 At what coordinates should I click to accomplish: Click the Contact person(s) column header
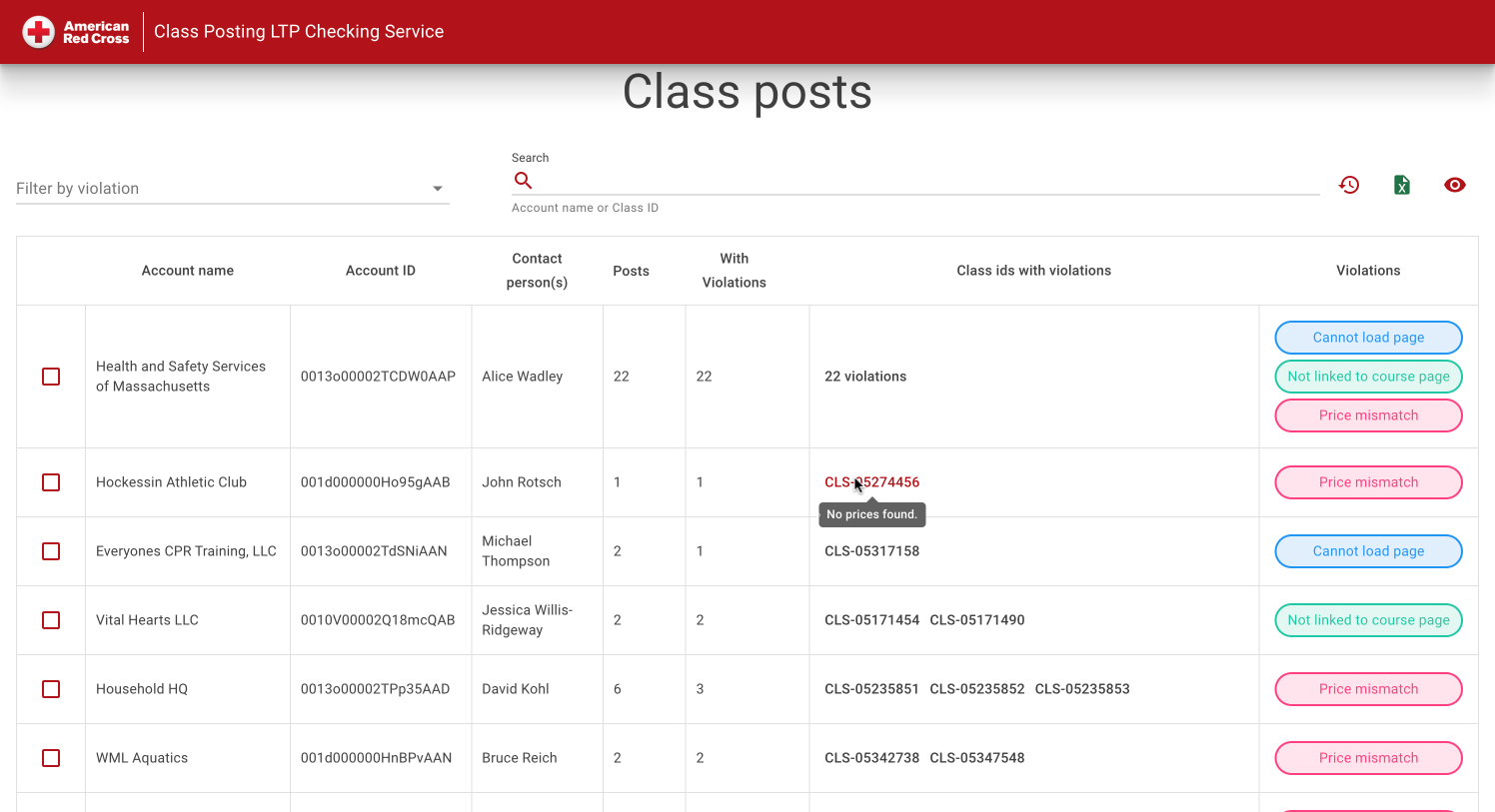tap(537, 271)
